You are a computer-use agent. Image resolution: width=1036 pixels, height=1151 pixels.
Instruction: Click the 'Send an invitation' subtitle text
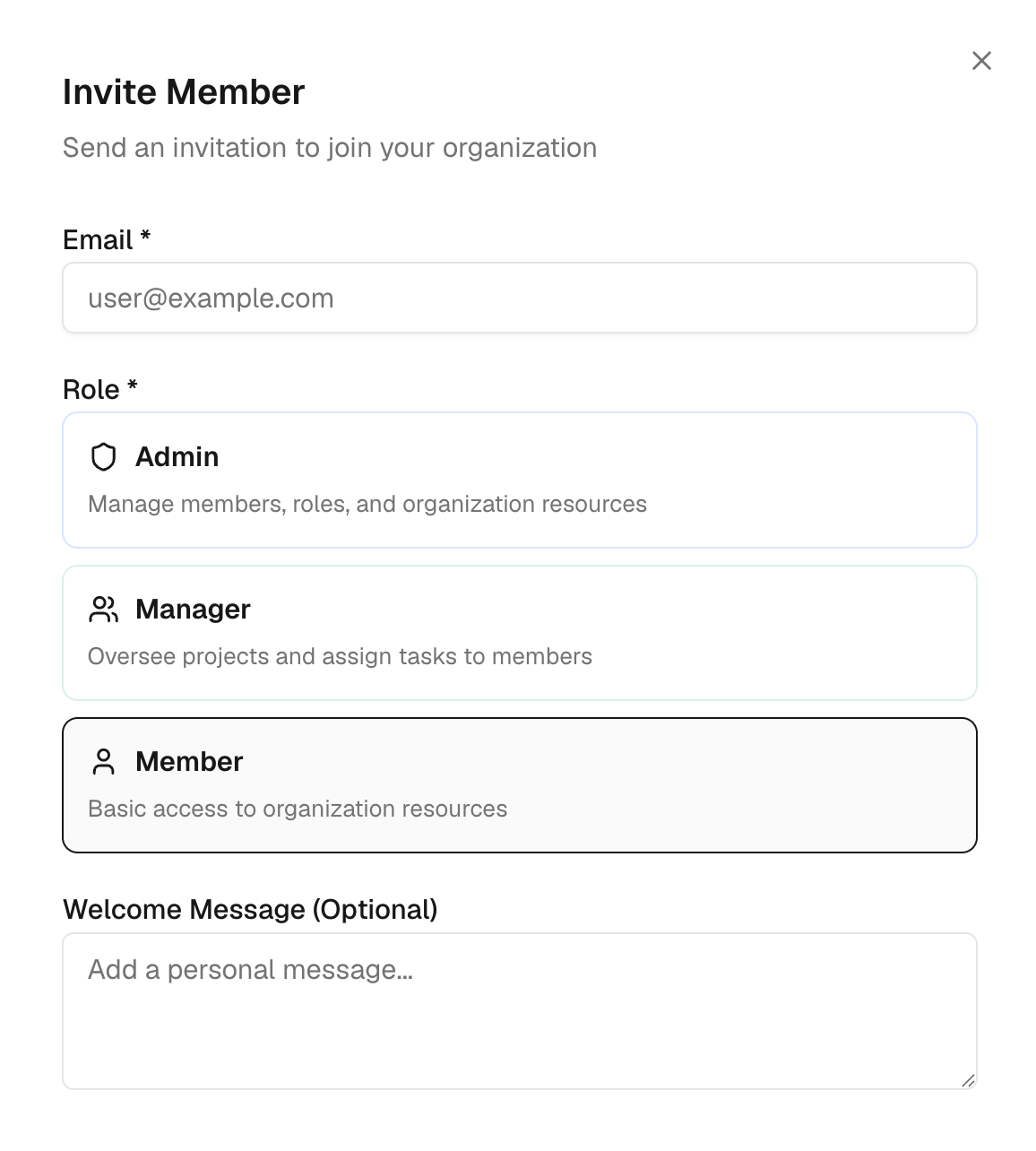(330, 147)
